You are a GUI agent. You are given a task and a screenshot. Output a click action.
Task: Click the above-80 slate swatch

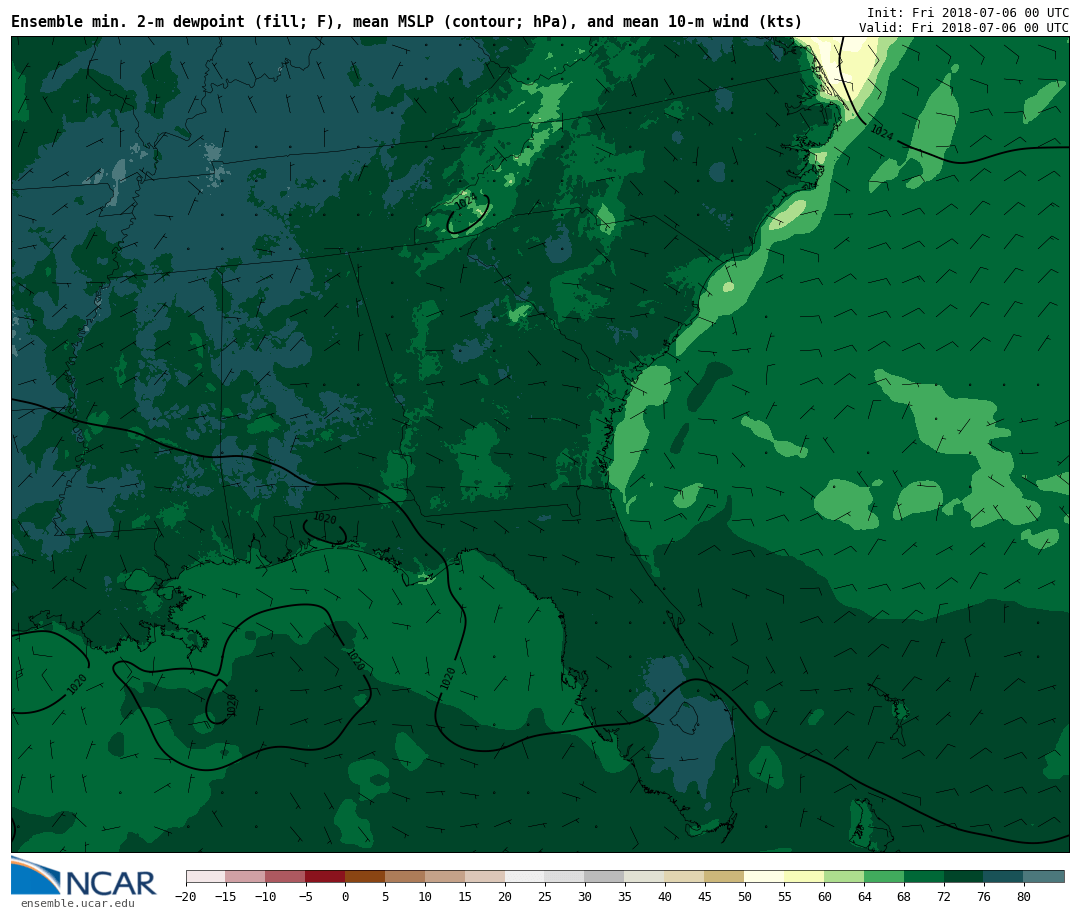[x=1045, y=876]
